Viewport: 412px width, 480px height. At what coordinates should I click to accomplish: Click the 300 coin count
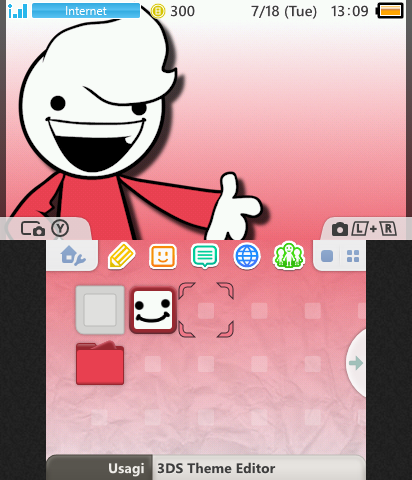tap(182, 11)
